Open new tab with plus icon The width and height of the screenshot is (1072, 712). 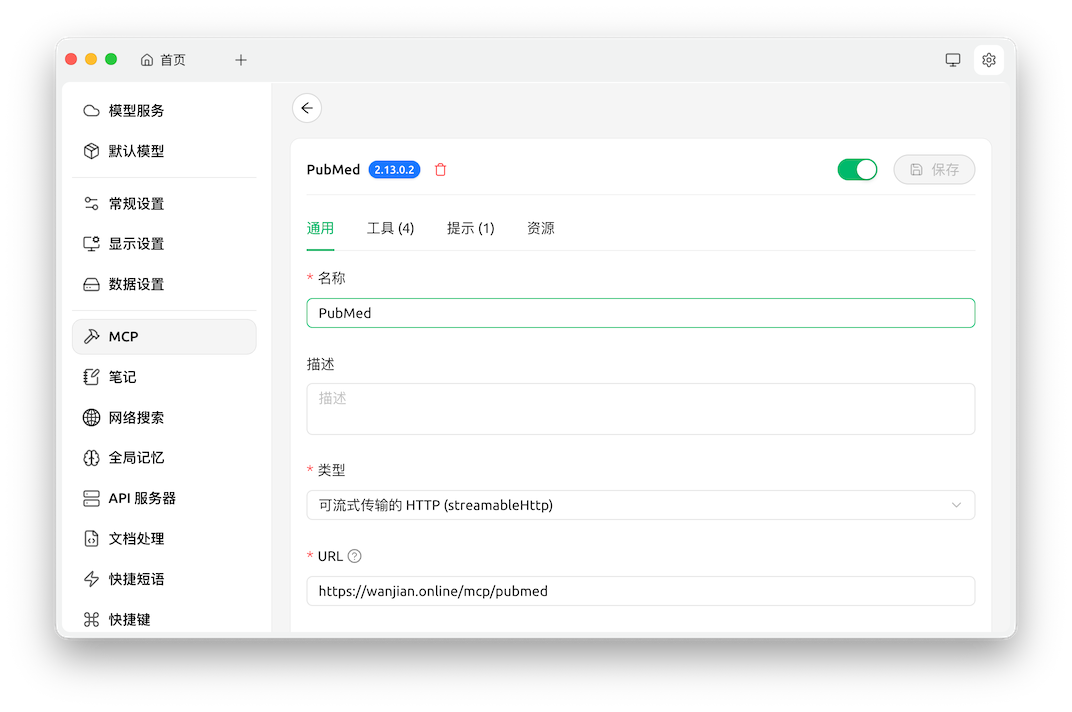pyautogui.click(x=241, y=60)
